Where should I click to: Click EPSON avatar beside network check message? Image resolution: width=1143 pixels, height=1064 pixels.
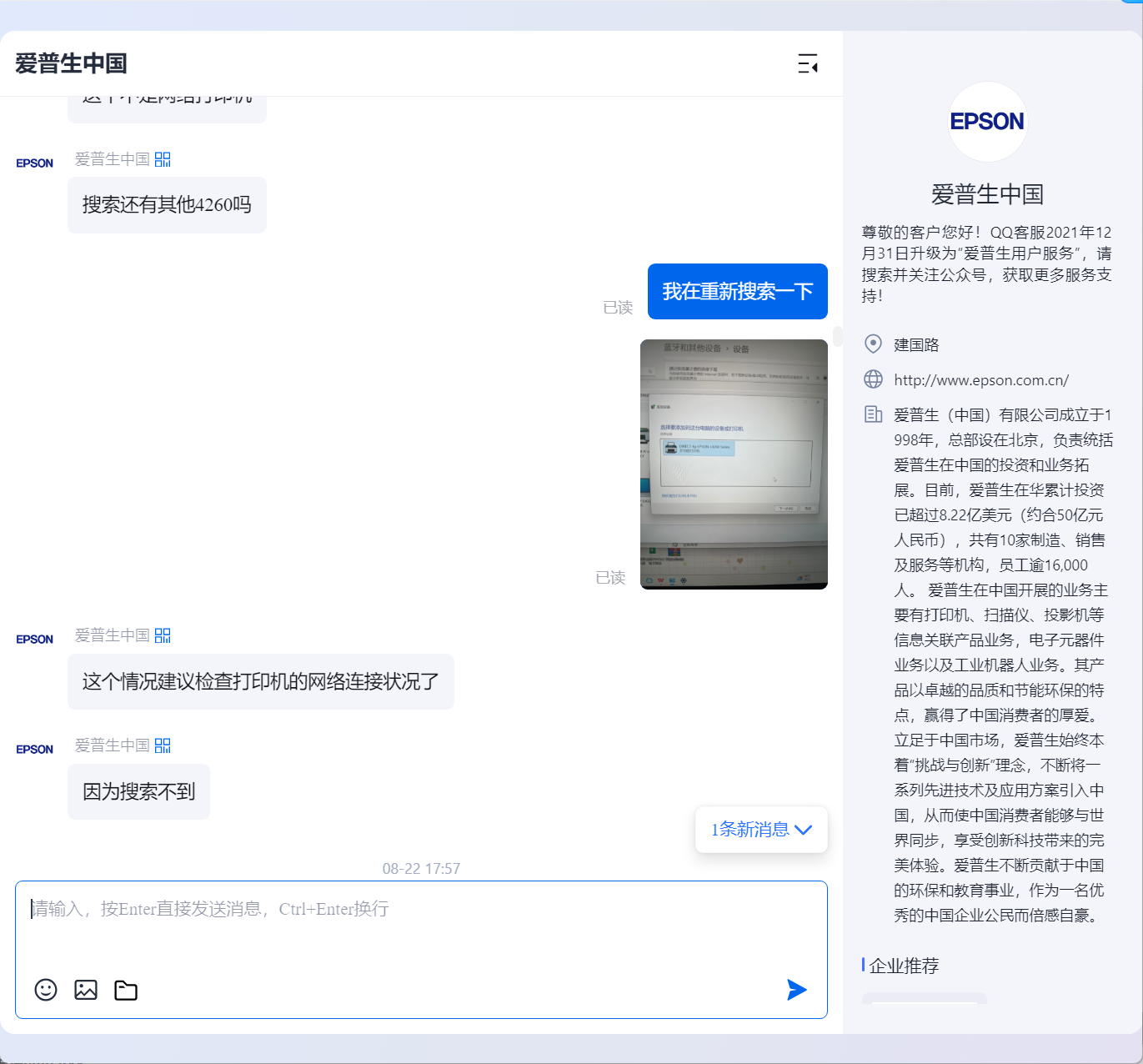click(x=35, y=640)
